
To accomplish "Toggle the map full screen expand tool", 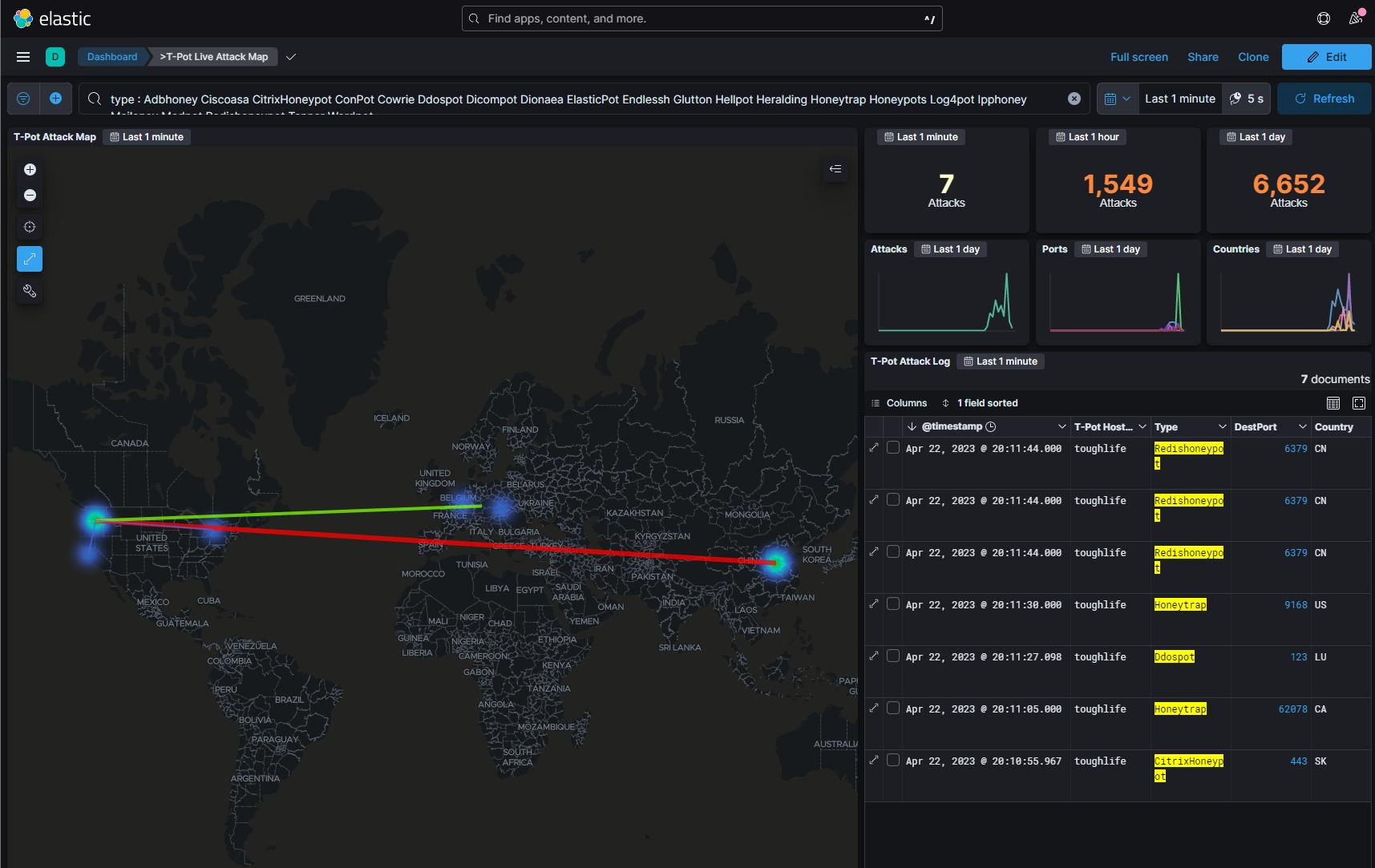I will [30, 259].
